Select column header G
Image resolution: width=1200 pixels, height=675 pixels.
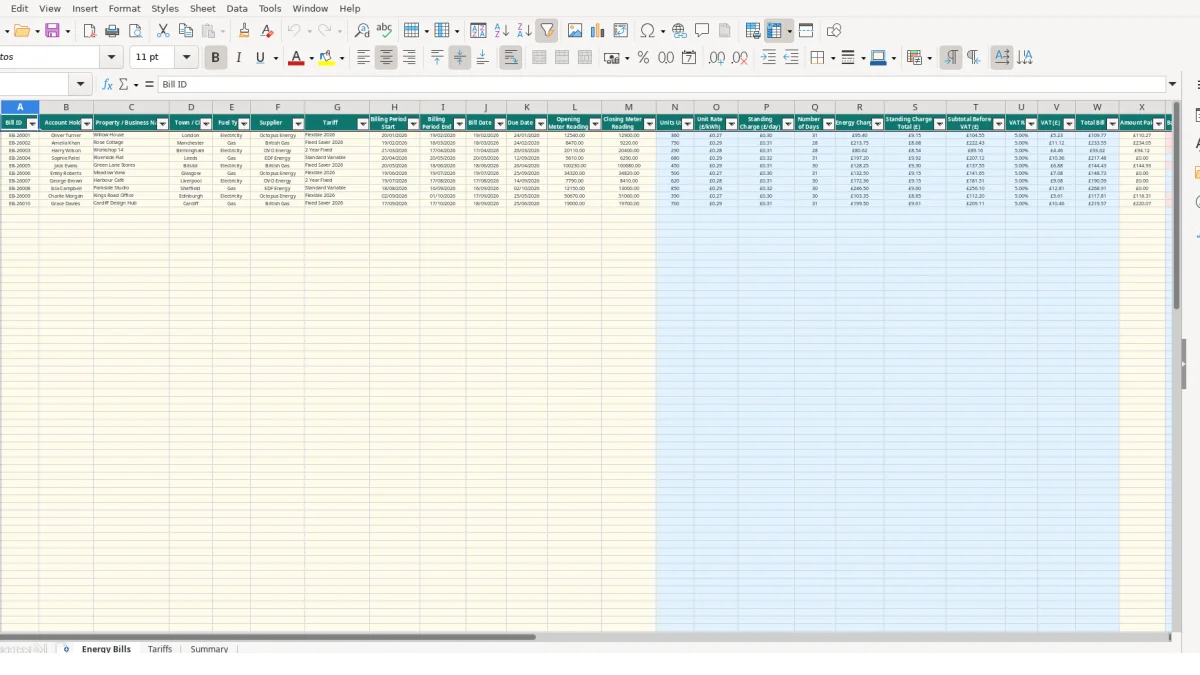337,107
